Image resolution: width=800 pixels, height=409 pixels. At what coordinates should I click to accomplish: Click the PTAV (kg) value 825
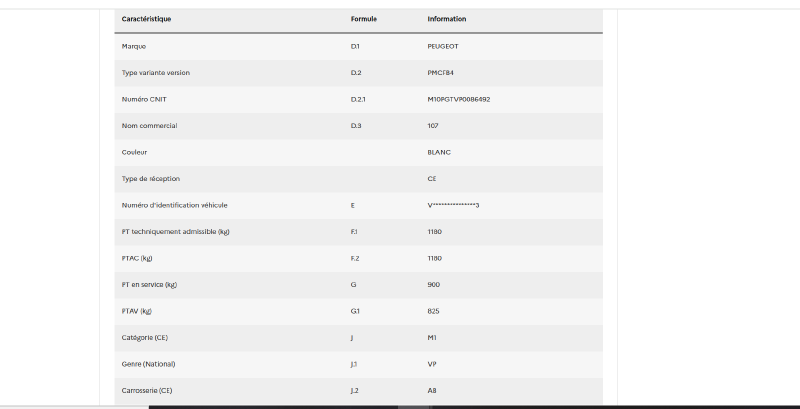tap(433, 312)
